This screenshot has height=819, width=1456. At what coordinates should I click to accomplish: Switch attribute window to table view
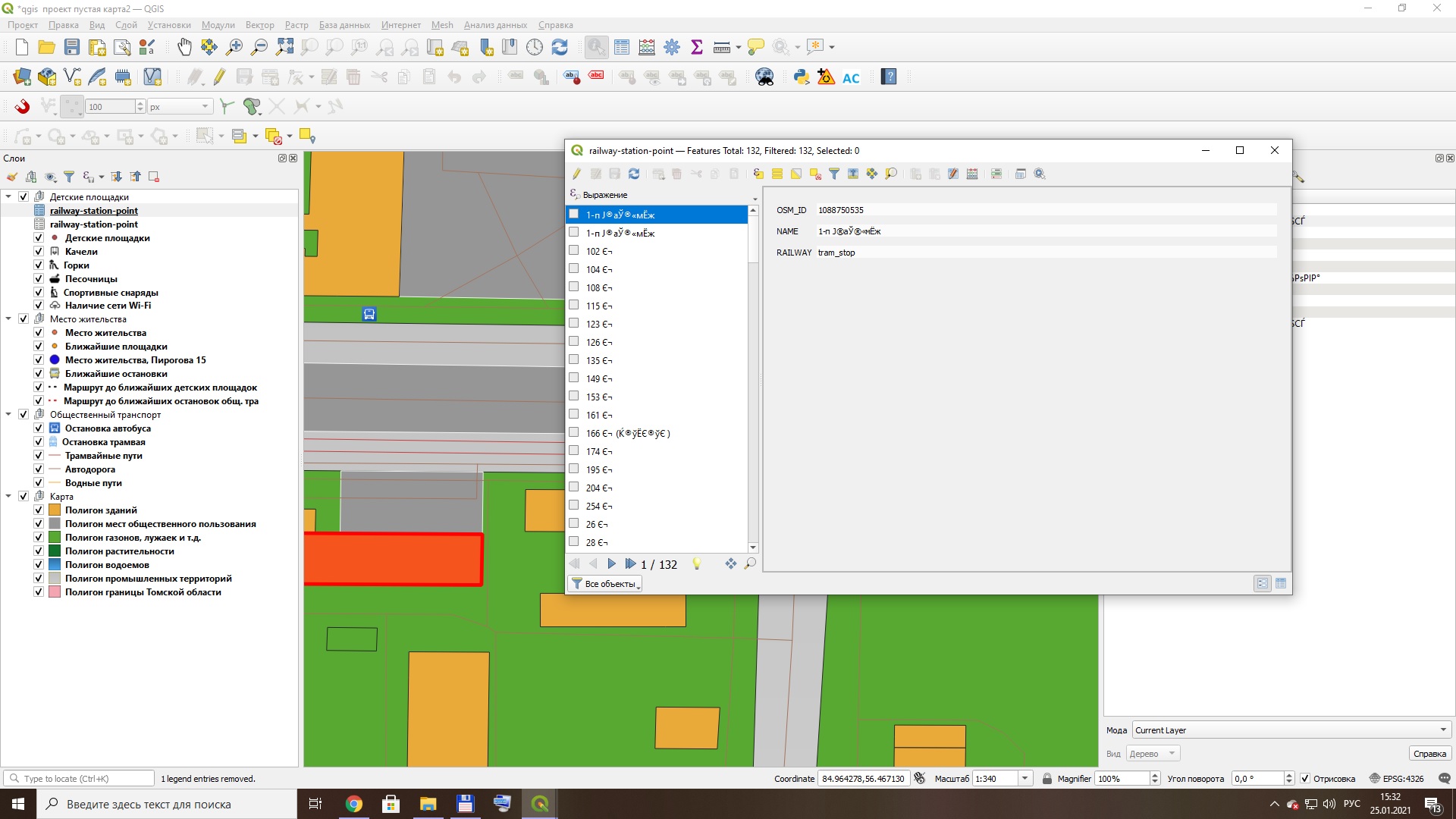pos(1281,583)
